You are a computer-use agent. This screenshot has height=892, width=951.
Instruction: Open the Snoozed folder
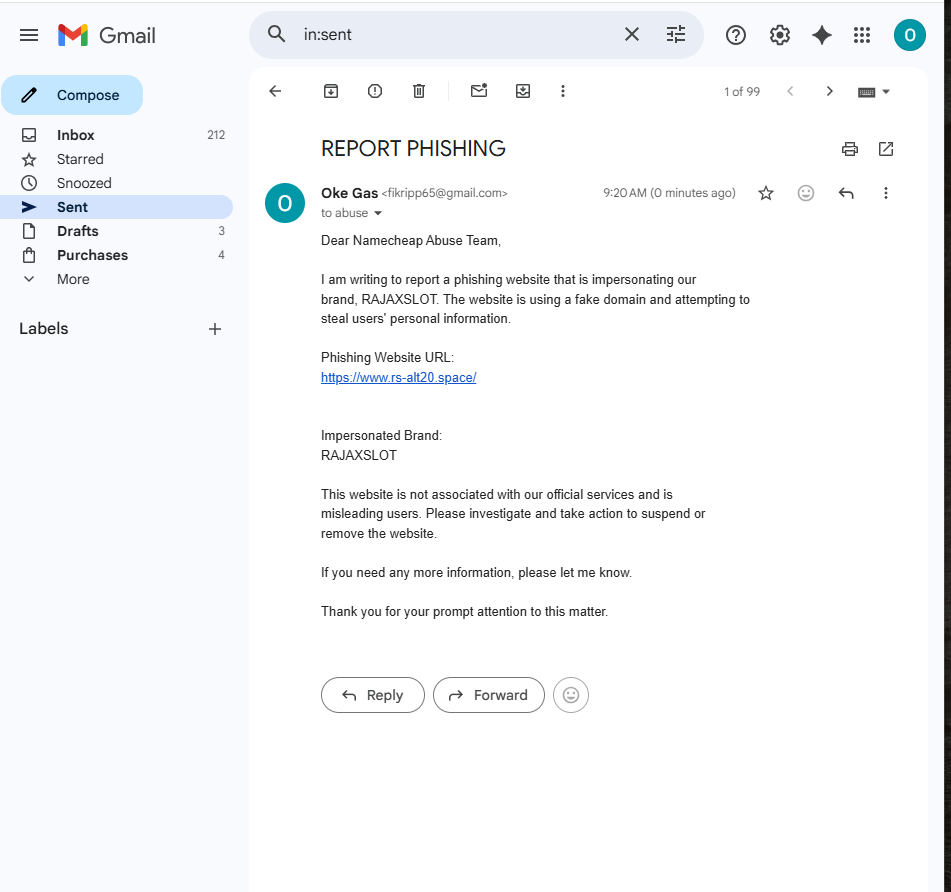(x=116, y=183)
